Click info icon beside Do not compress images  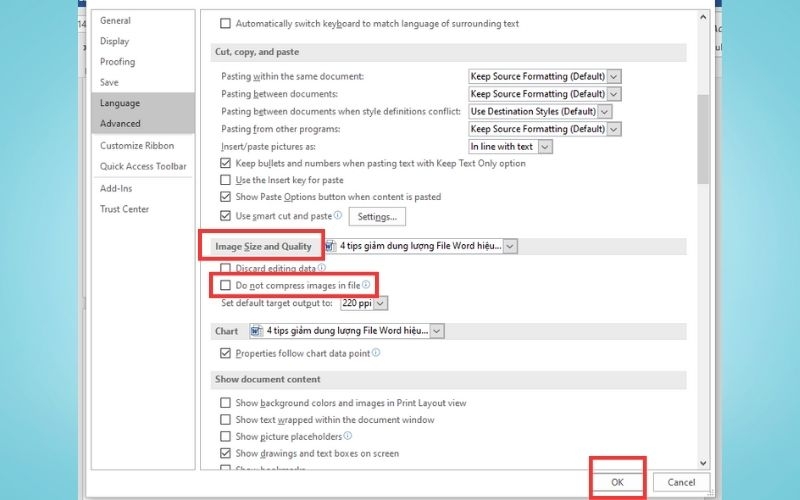pos(366,285)
